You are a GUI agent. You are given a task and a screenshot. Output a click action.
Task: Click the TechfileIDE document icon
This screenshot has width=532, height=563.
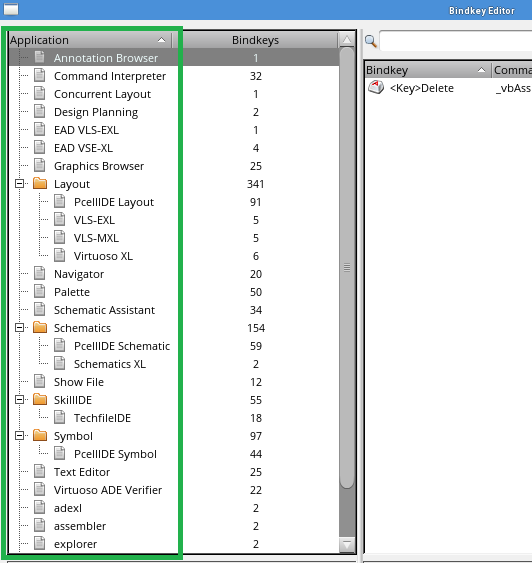click(x=60, y=418)
